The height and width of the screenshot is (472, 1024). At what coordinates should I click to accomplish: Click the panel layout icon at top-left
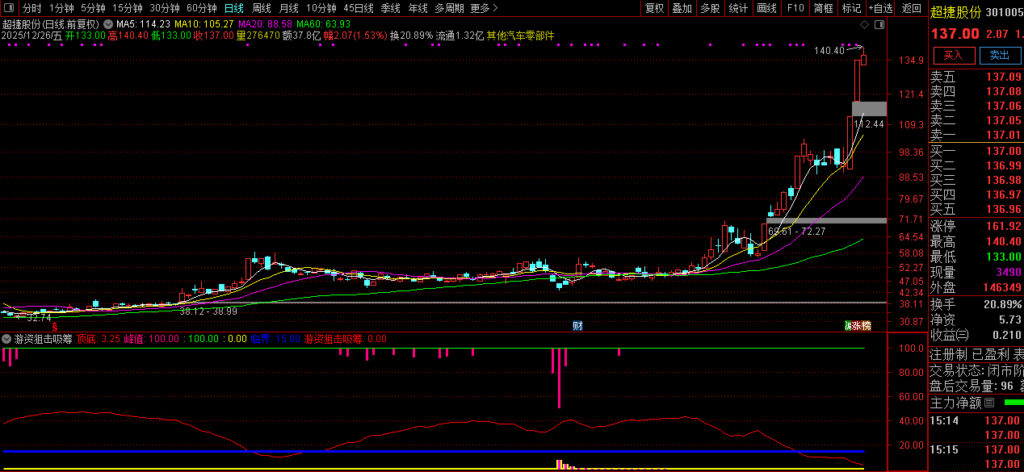(8, 8)
